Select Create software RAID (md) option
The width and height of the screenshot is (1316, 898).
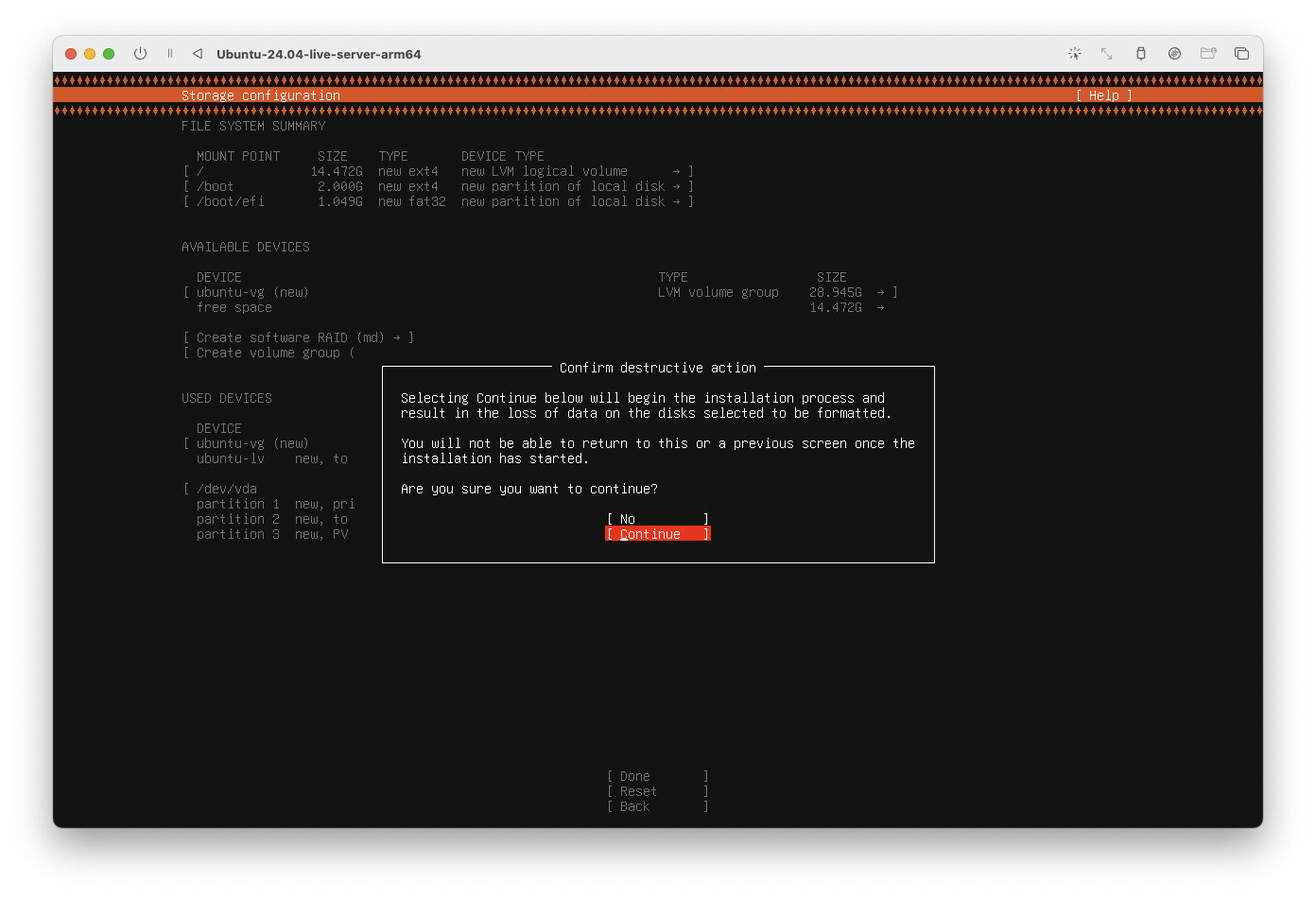299,337
